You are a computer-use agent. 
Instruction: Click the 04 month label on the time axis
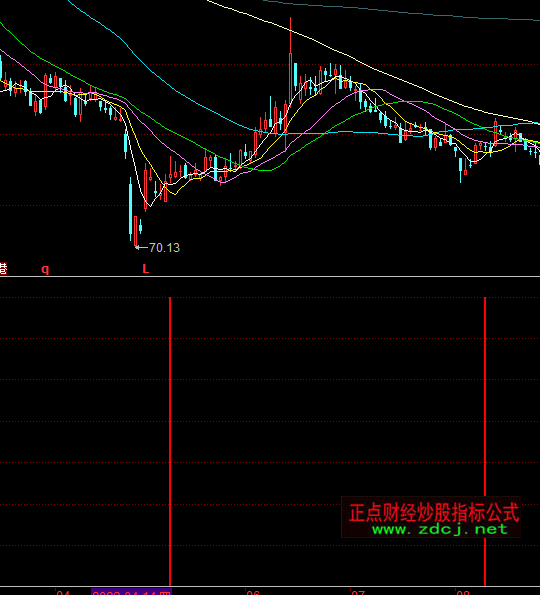63,592
